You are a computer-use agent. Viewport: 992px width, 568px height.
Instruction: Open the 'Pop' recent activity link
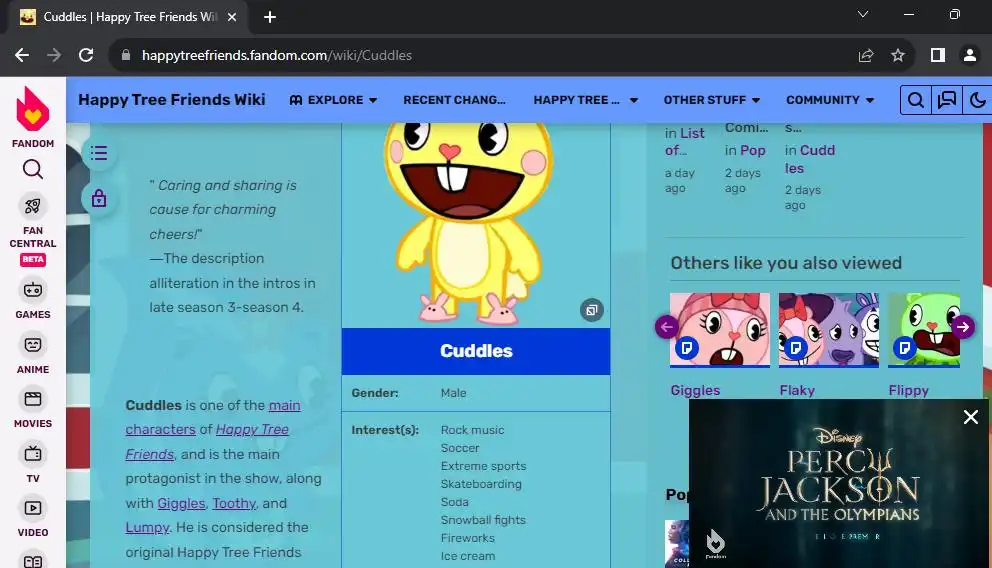tap(753, 151)
